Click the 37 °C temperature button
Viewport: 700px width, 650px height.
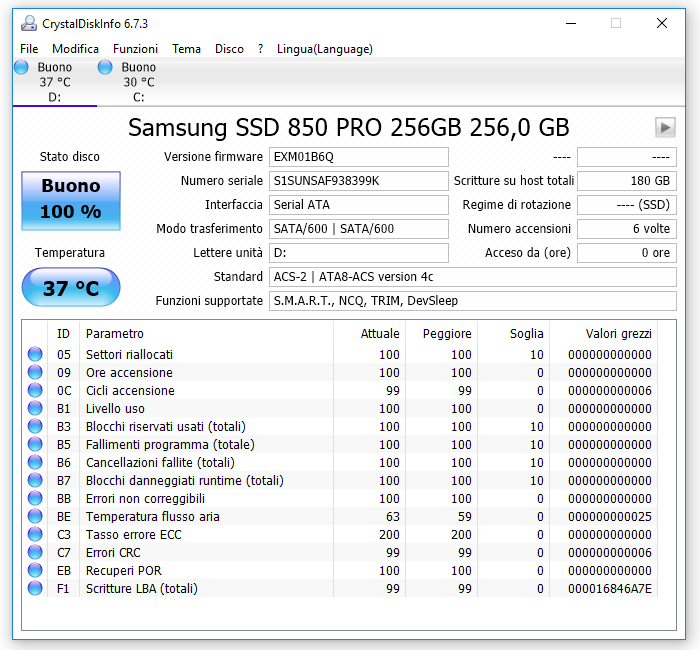(71, 288)
